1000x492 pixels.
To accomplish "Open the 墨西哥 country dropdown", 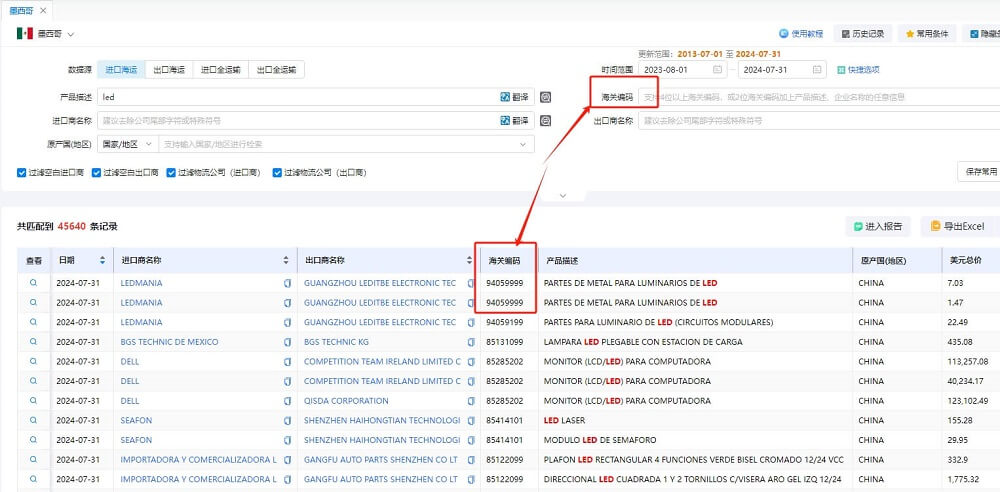I will pyautogui.click(x=56, y=34).
